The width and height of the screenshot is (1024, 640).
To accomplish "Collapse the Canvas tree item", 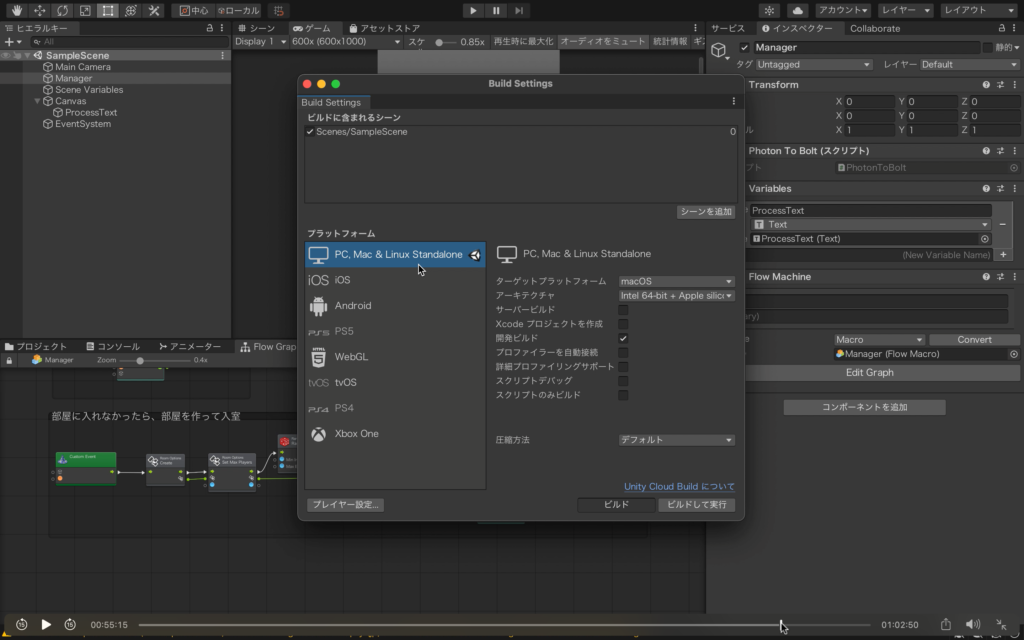I will (37, 101).
